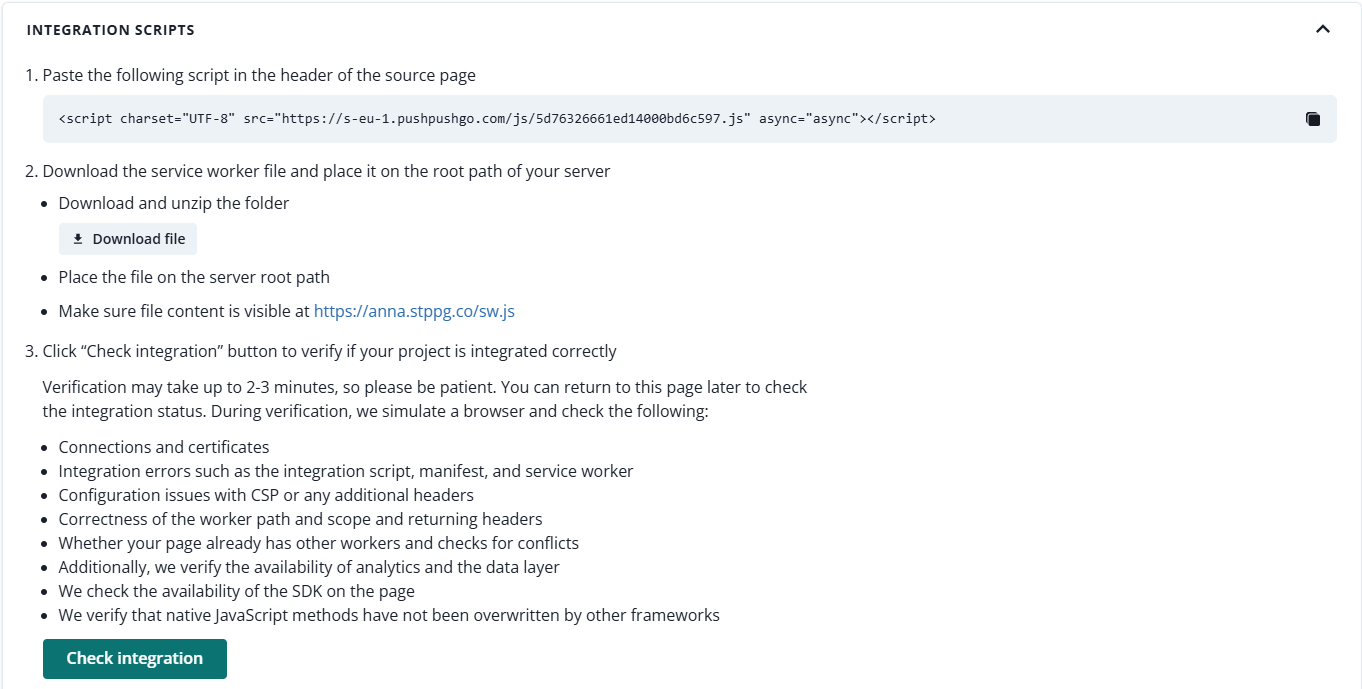Click the "Connections and certificates" bullet
This screenshot has width=1362, height=689.
(x=164, y=447)
